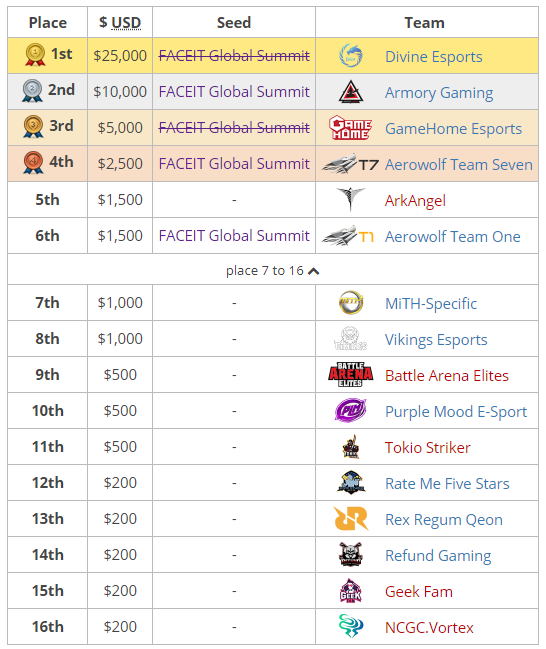The height and width of the screenshot is (649, 546).
Task: Open the Vikings Esports team page
Action: 436,340
